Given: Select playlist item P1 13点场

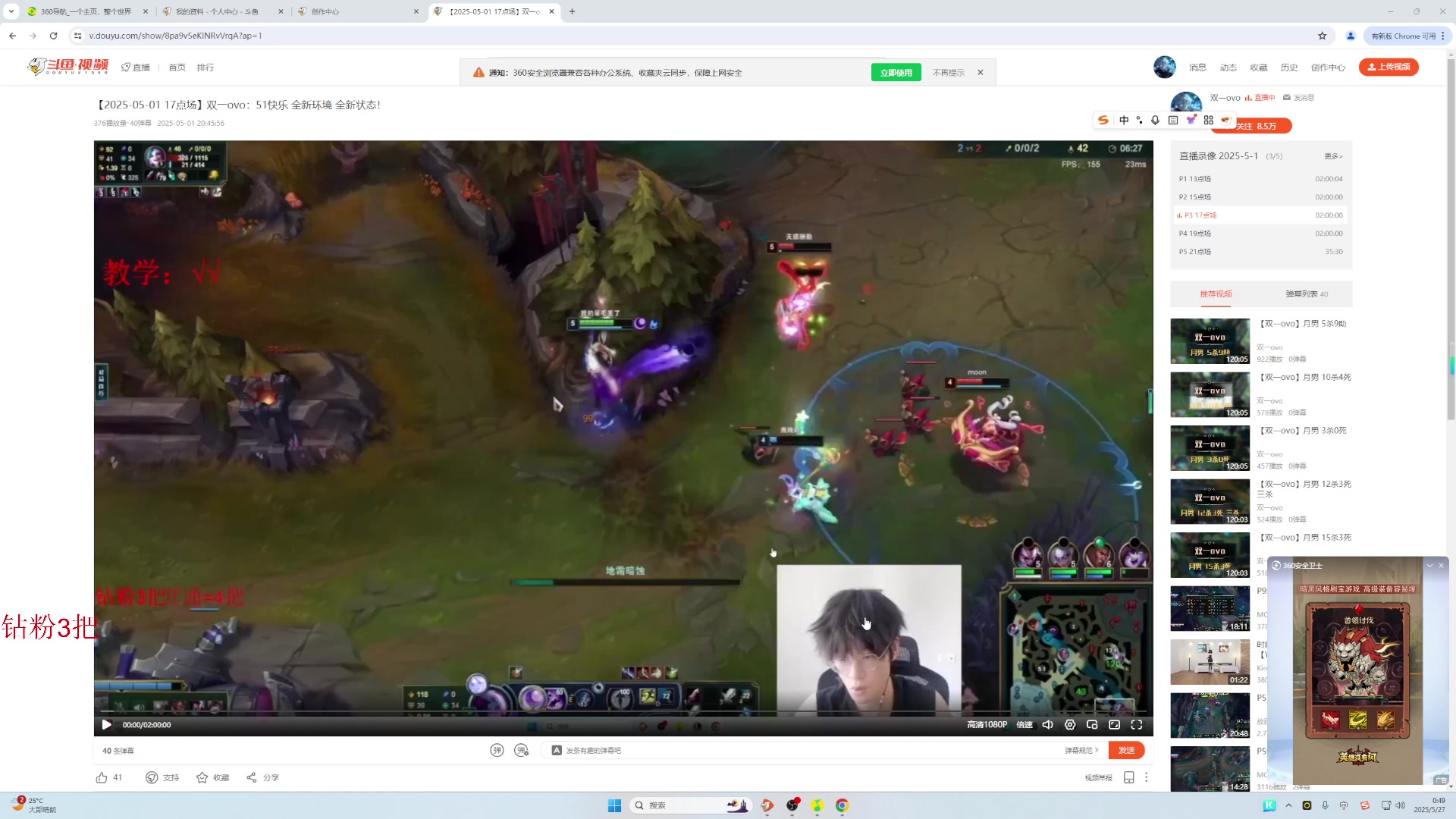Looking at the screenshot, I should (x=1260, y=179).
